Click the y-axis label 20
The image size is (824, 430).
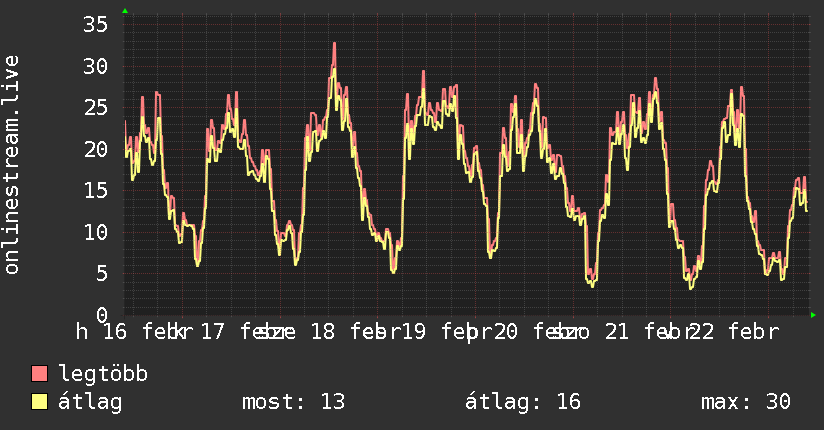[x=95, y=149]
